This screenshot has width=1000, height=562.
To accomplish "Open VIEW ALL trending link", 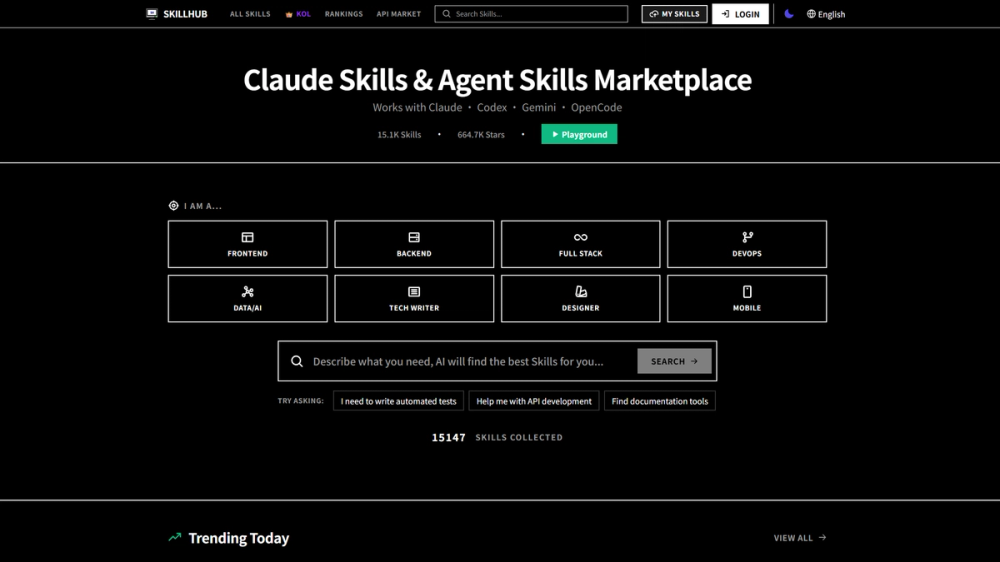I will pos(800,538).
